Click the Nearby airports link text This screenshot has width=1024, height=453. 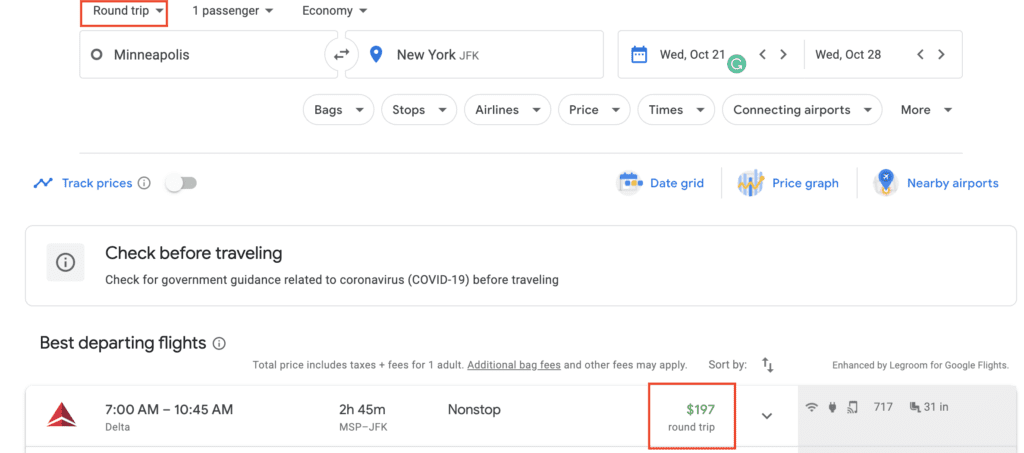953,183
